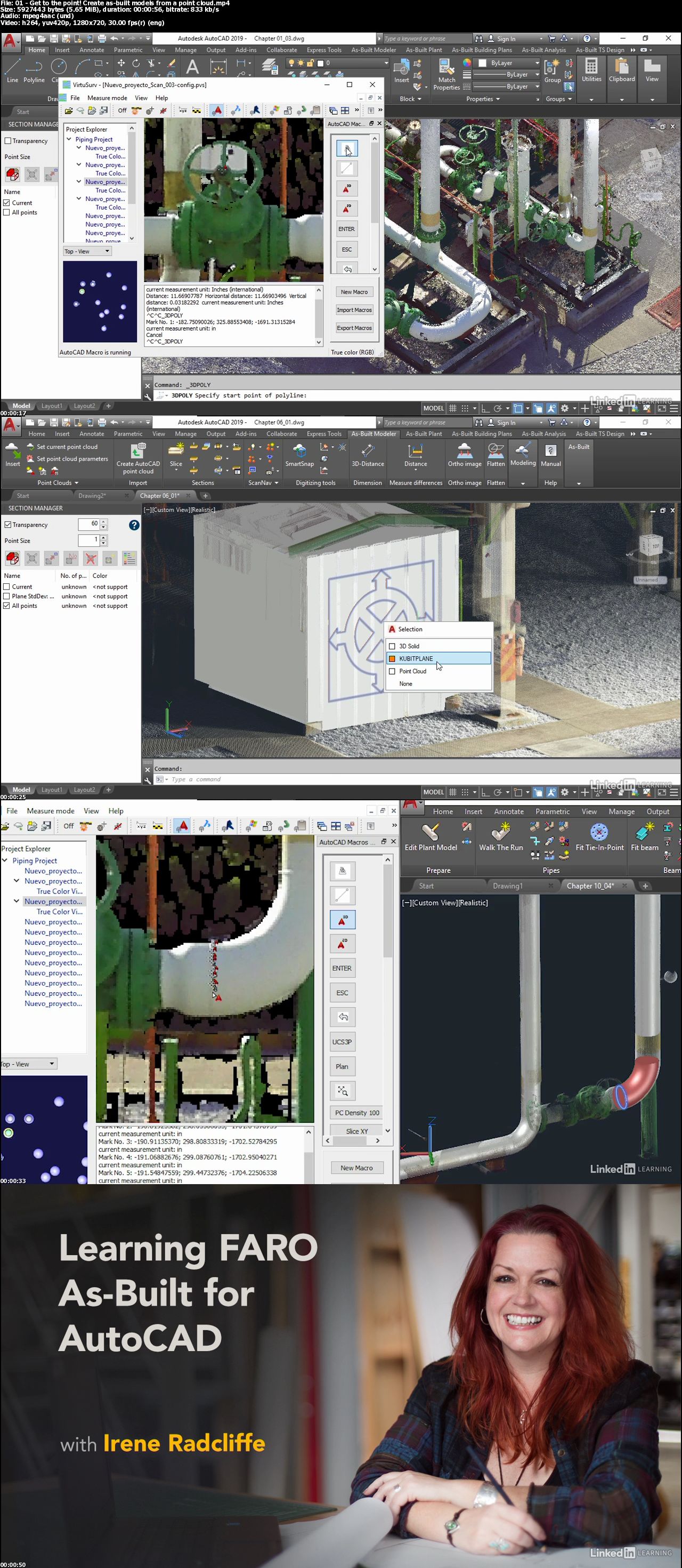The height and width of the screenshot is (1568, 682).
Task: Open File menu in enlarged VirtuSurv window
Action: tap(12, 811)
